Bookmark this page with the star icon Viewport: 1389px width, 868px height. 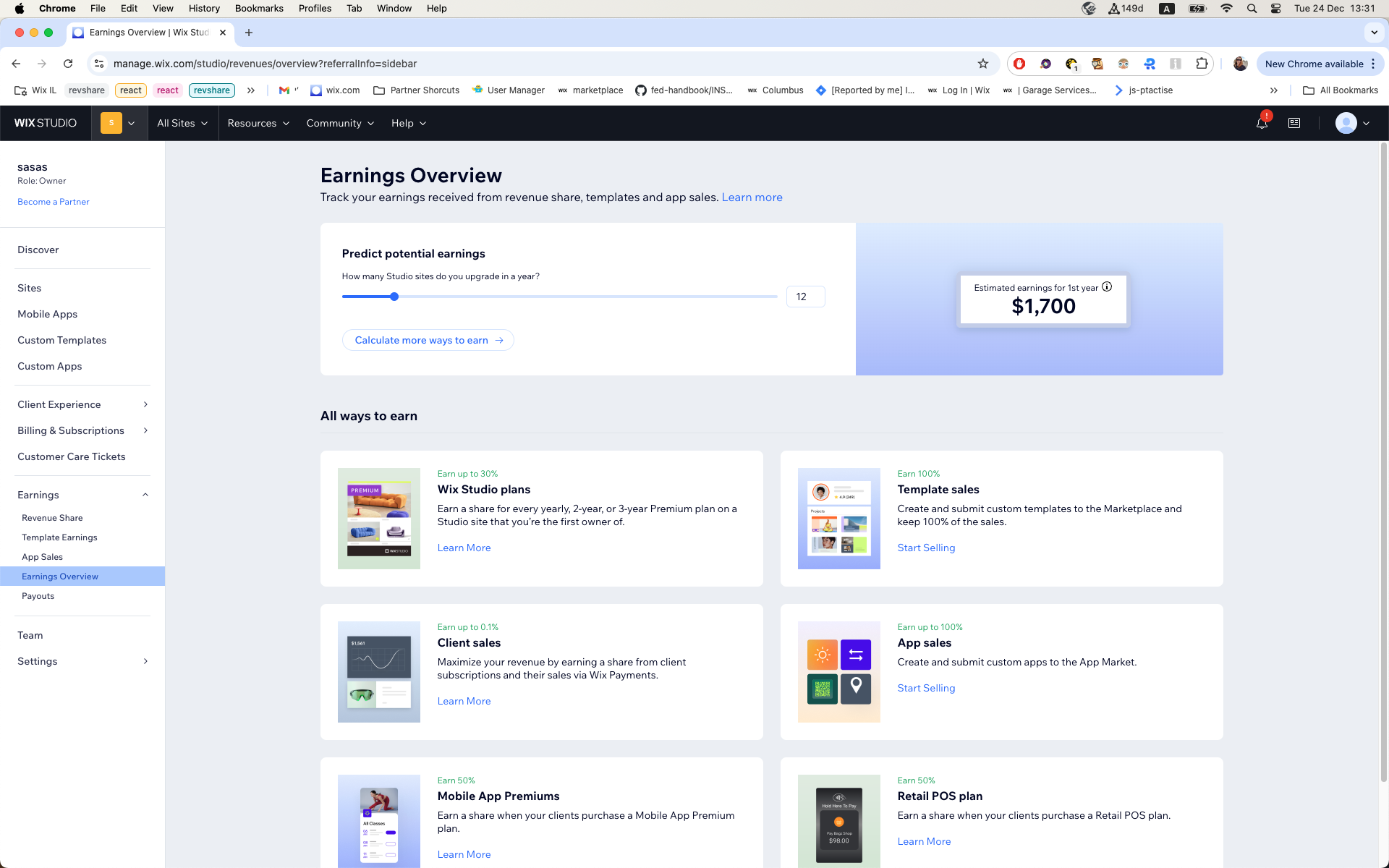tap(983, 64)
